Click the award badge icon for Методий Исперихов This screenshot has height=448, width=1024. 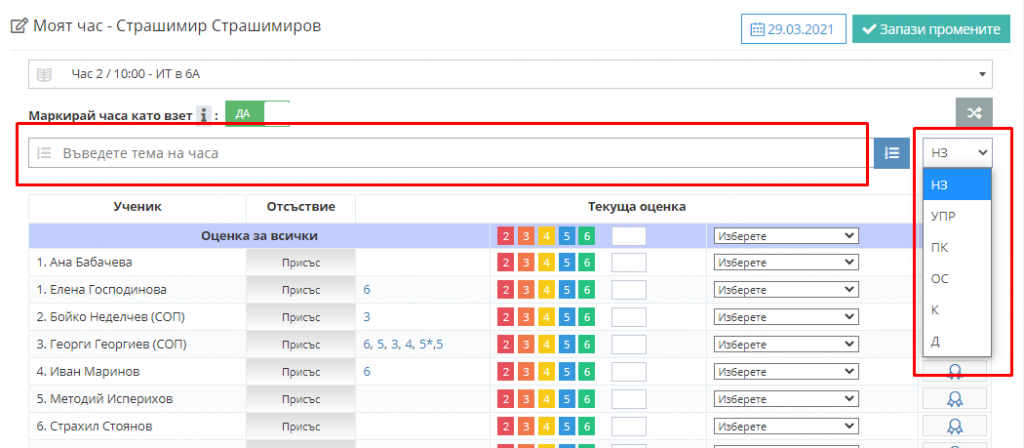954,398
